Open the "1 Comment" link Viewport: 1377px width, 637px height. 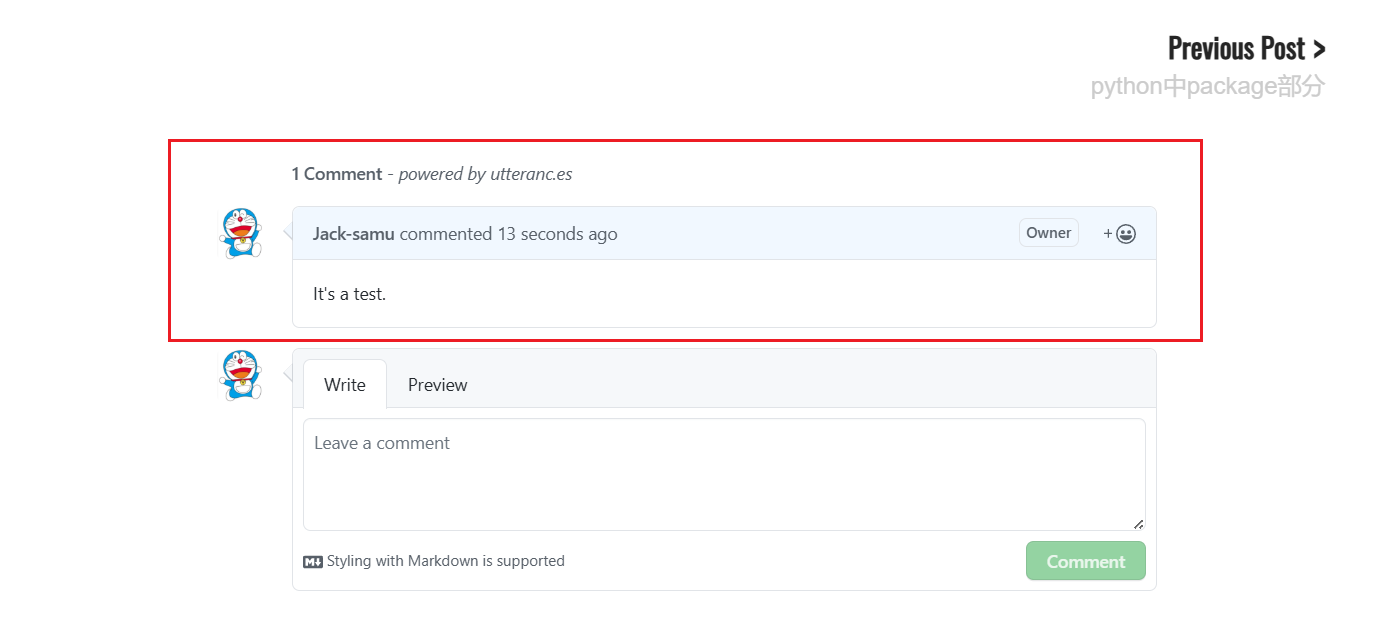pos(337,174)
